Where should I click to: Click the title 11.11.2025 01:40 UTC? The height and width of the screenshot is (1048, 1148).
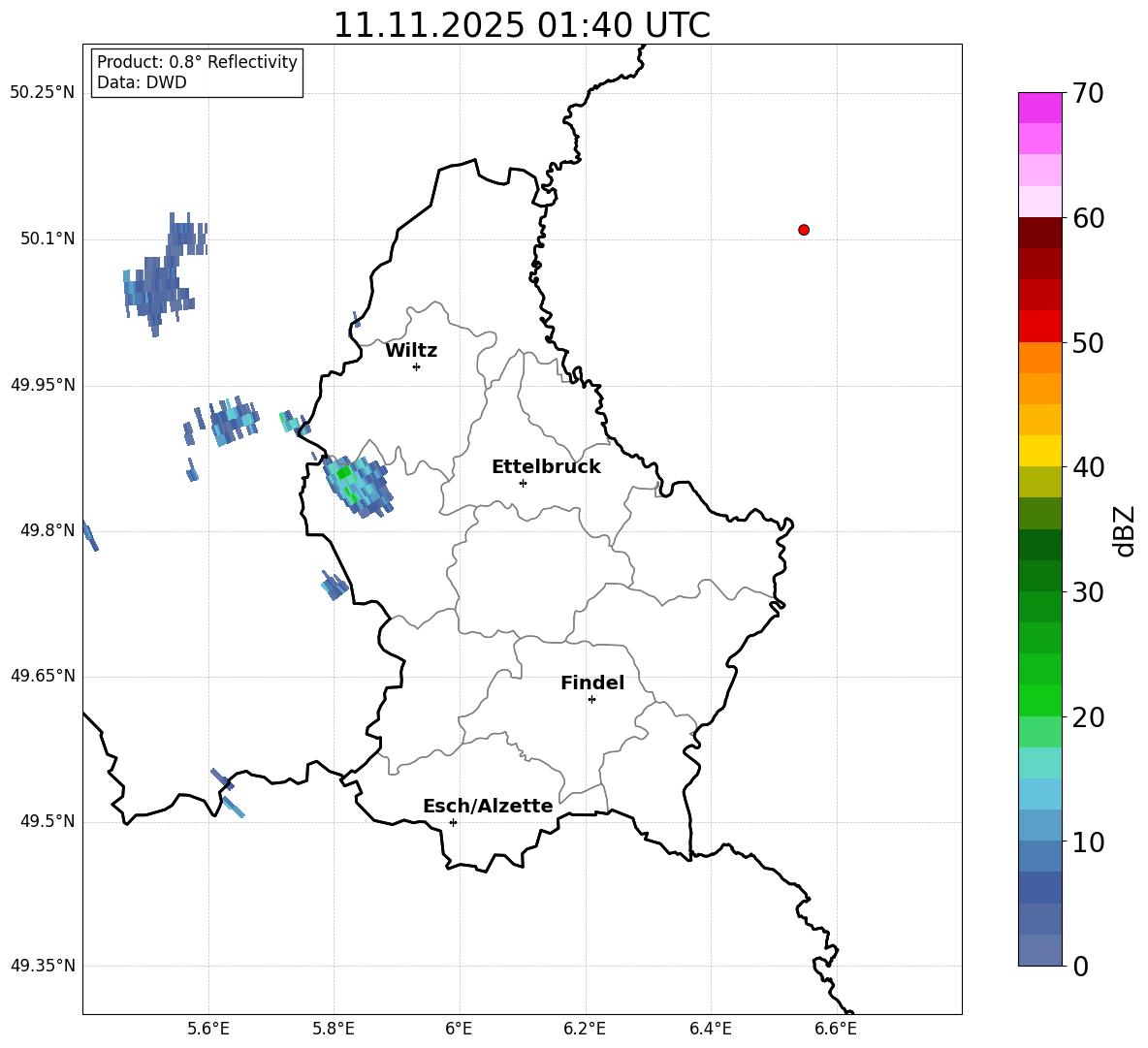[522, 25]
